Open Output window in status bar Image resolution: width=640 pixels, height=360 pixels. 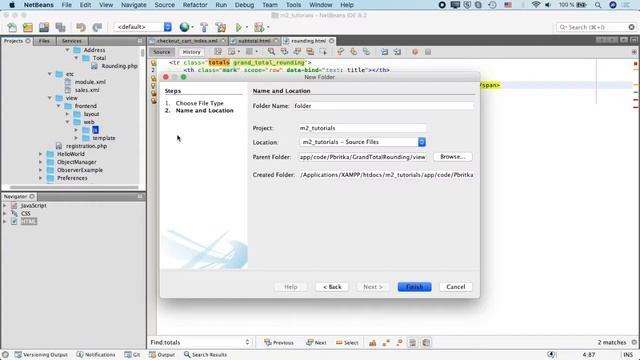coord(162,355)
